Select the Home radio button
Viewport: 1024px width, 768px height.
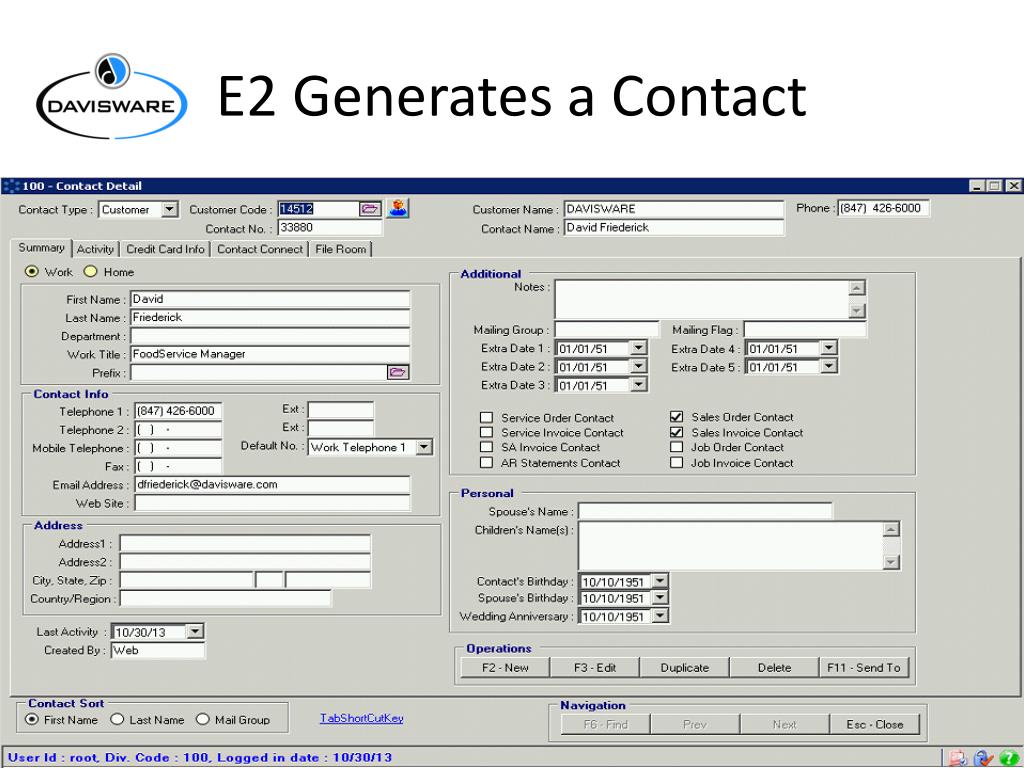[x=90, y=272]
